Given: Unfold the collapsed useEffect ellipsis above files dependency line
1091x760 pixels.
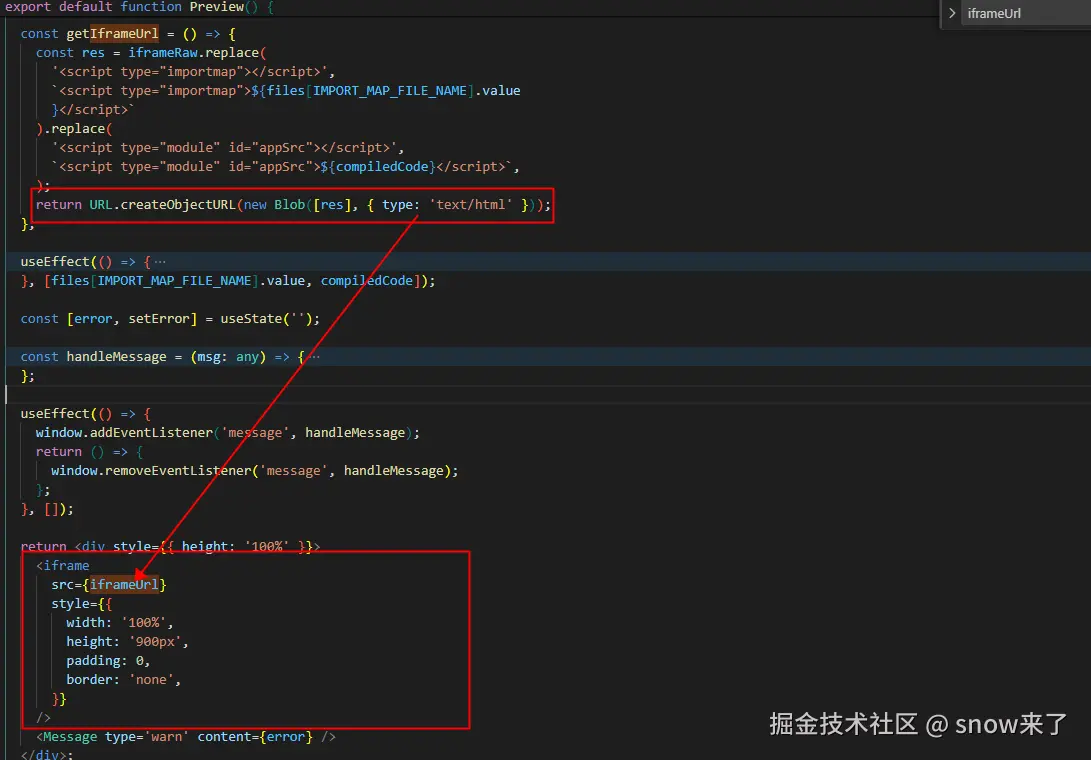Looking at the screenshot, I should coord(160,262).
